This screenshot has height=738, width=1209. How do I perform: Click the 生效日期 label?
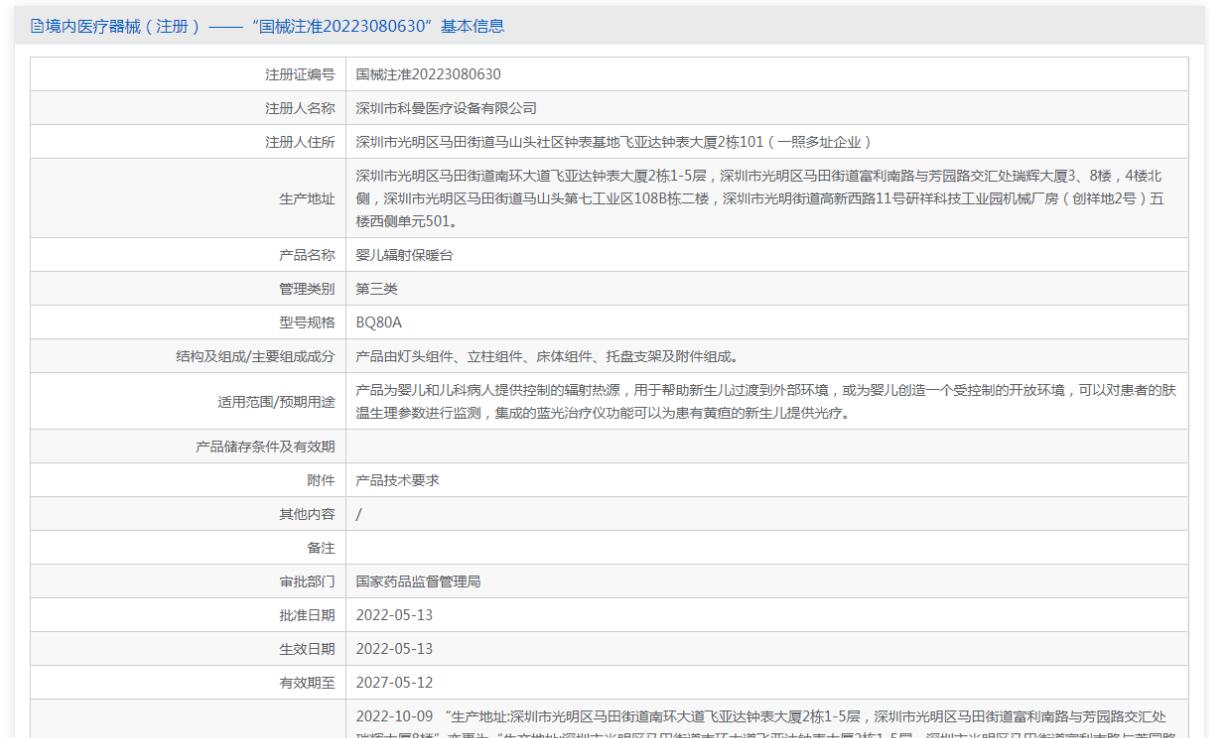(308, 650)
